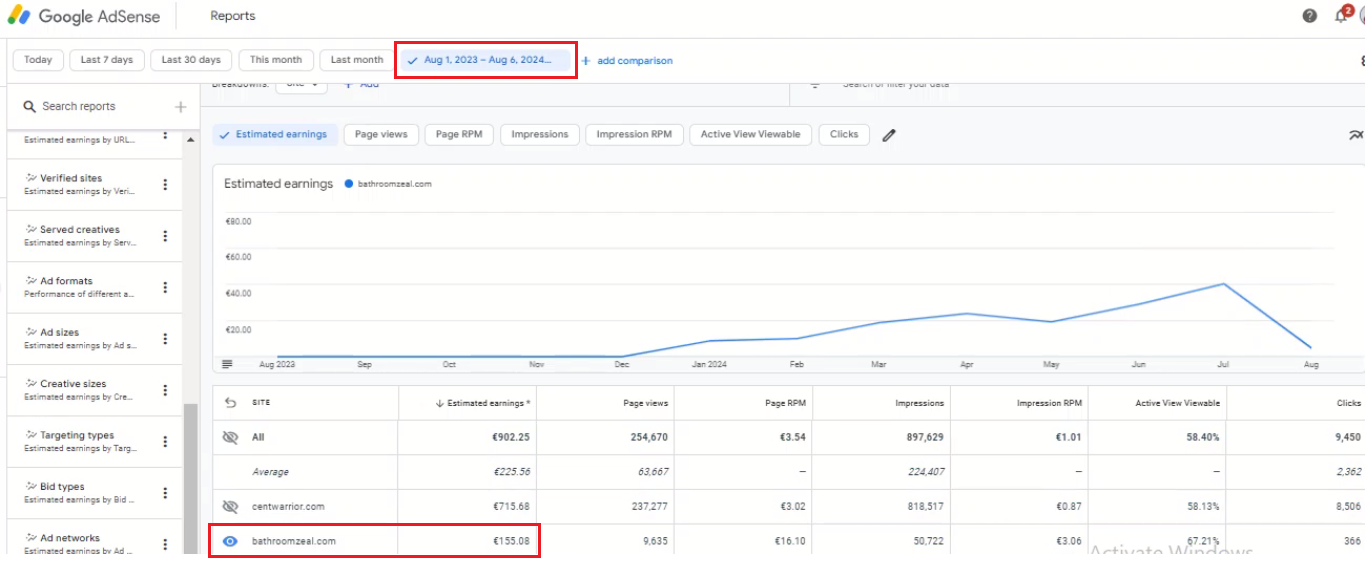Sort by the Page RPM column header
The image size is (1365, 568).
[785, 403]
